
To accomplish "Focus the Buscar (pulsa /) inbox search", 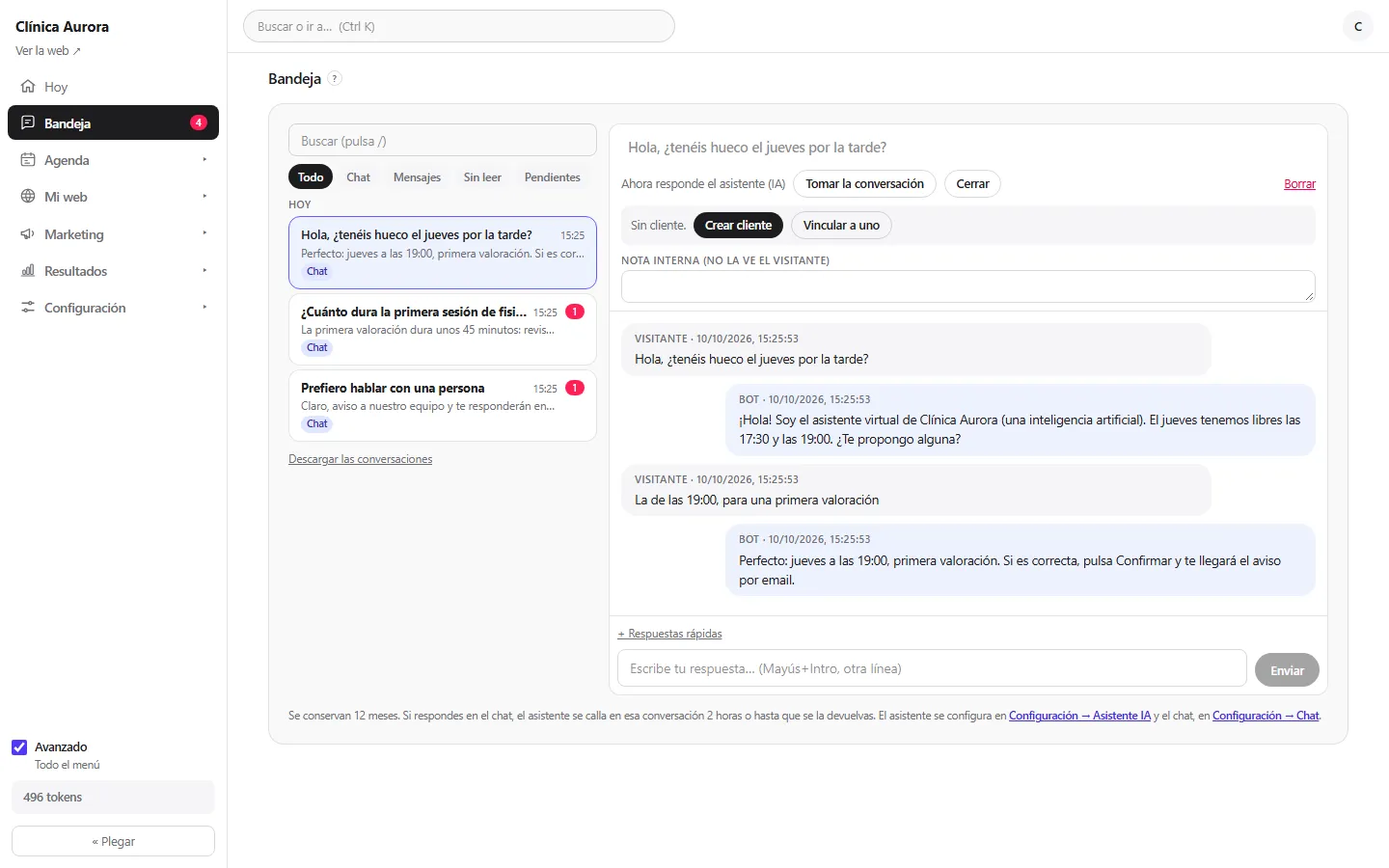I will (x=443, y=141).
